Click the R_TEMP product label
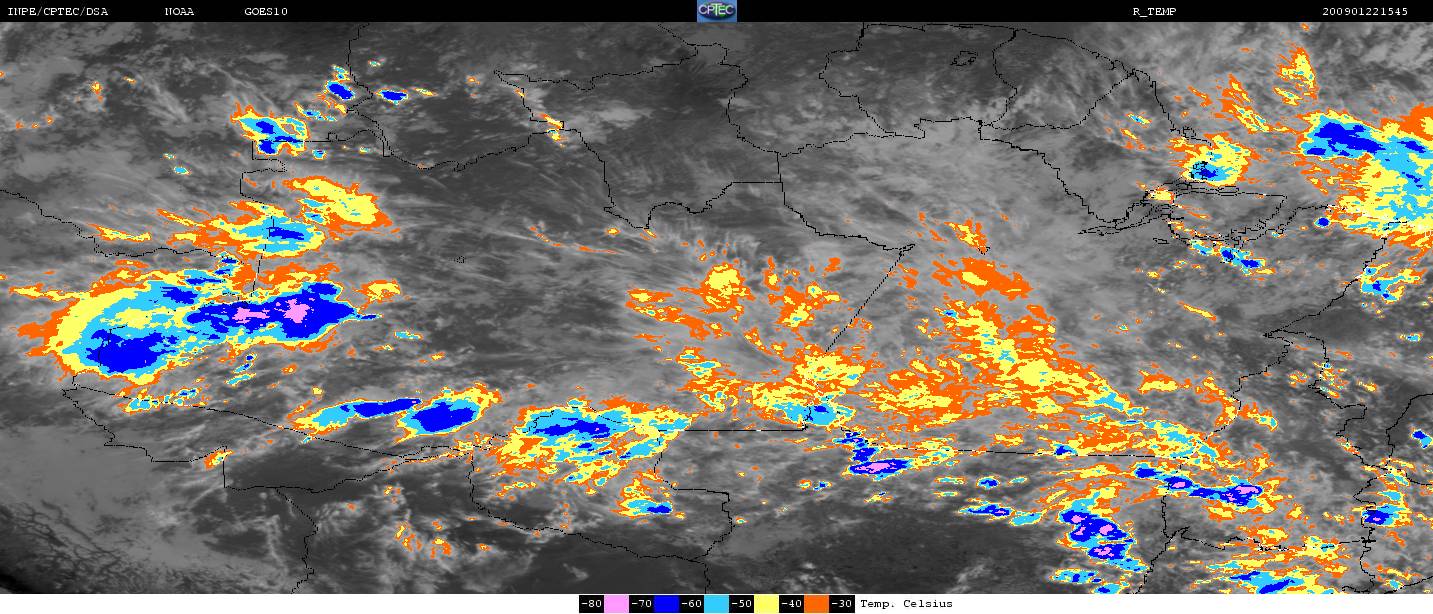This screenshot has height=614, width=1433. (1154, 12)
